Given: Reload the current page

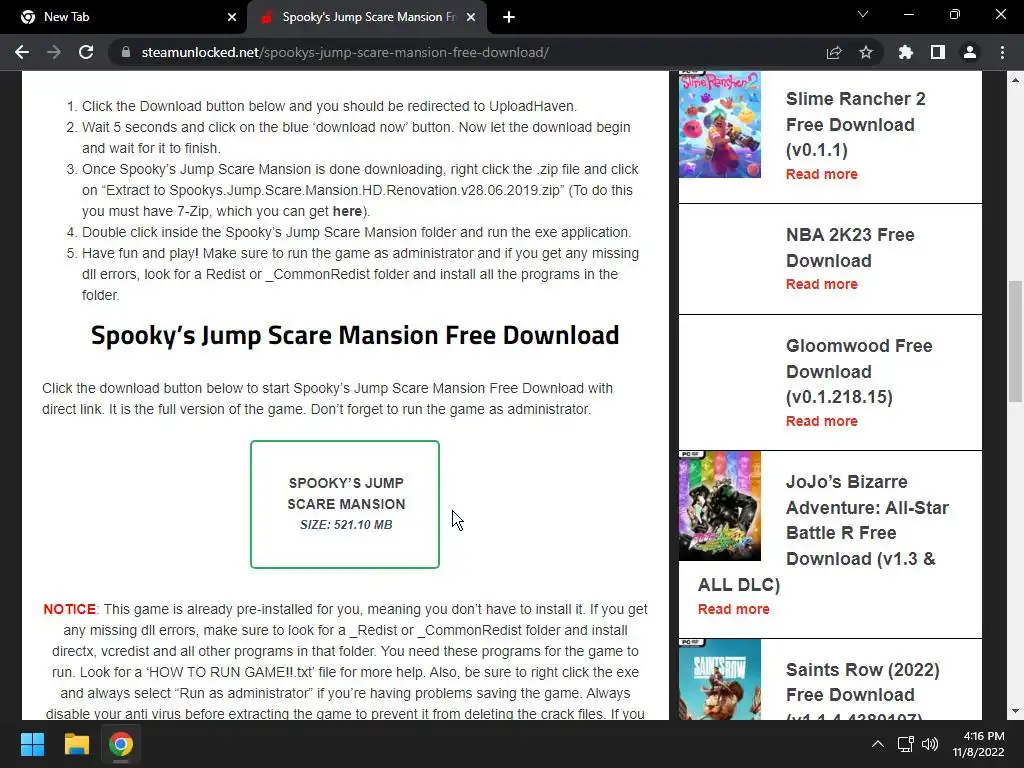Looking at the screenshot, I should click(86, 52).
